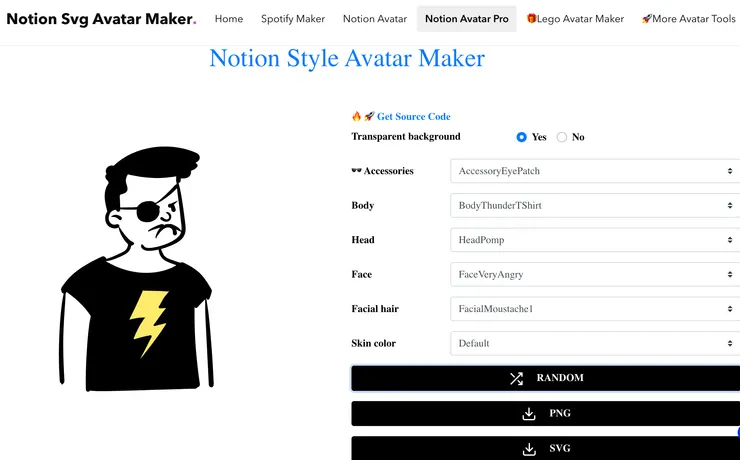The image size is (740, 460).
Task: Open the Accessories dropdown showing AccessoryEyePatch
Action: click(x=595, y=171)
